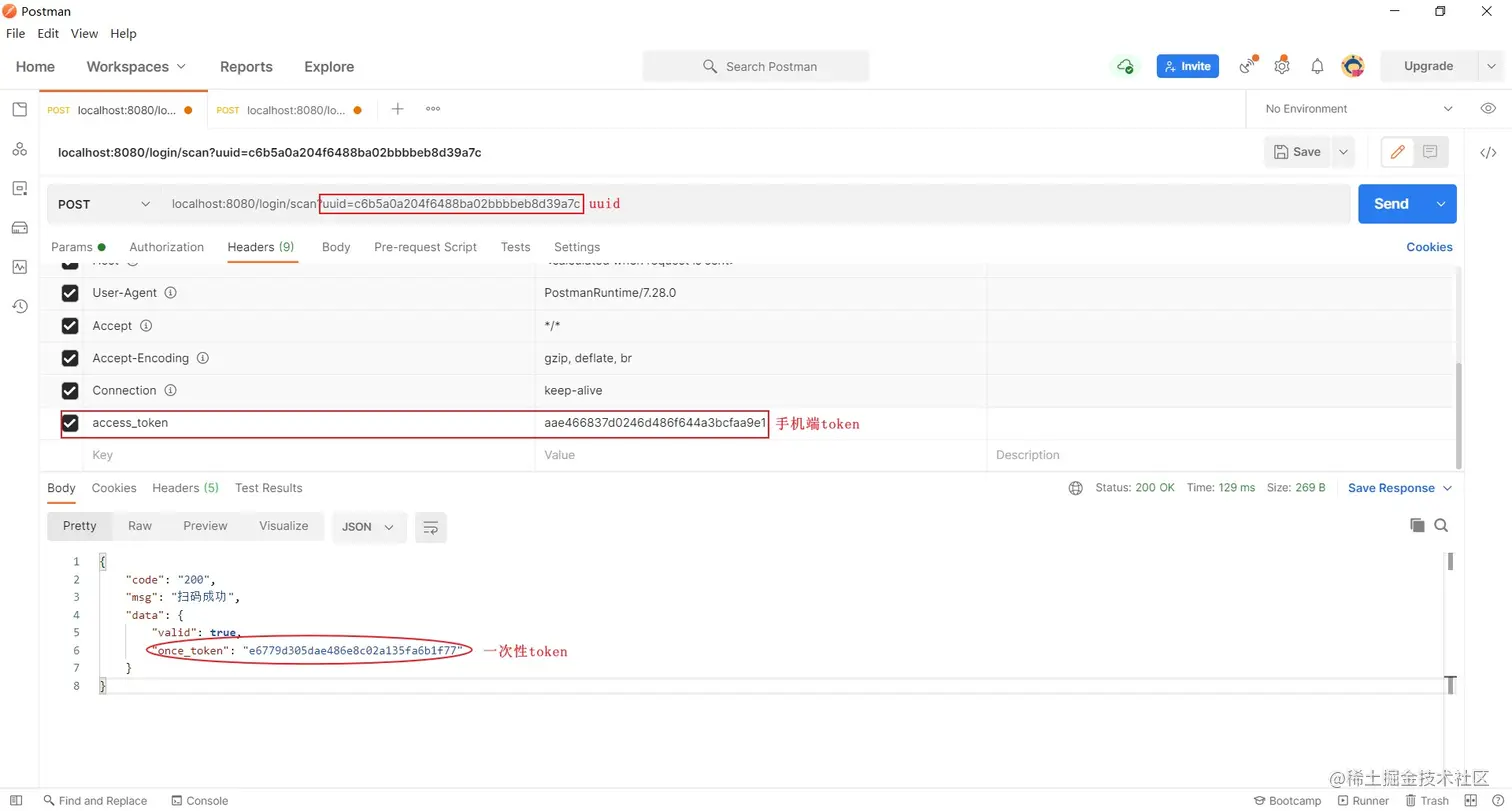Switch to the Params tab

click(x=78, y=247)
